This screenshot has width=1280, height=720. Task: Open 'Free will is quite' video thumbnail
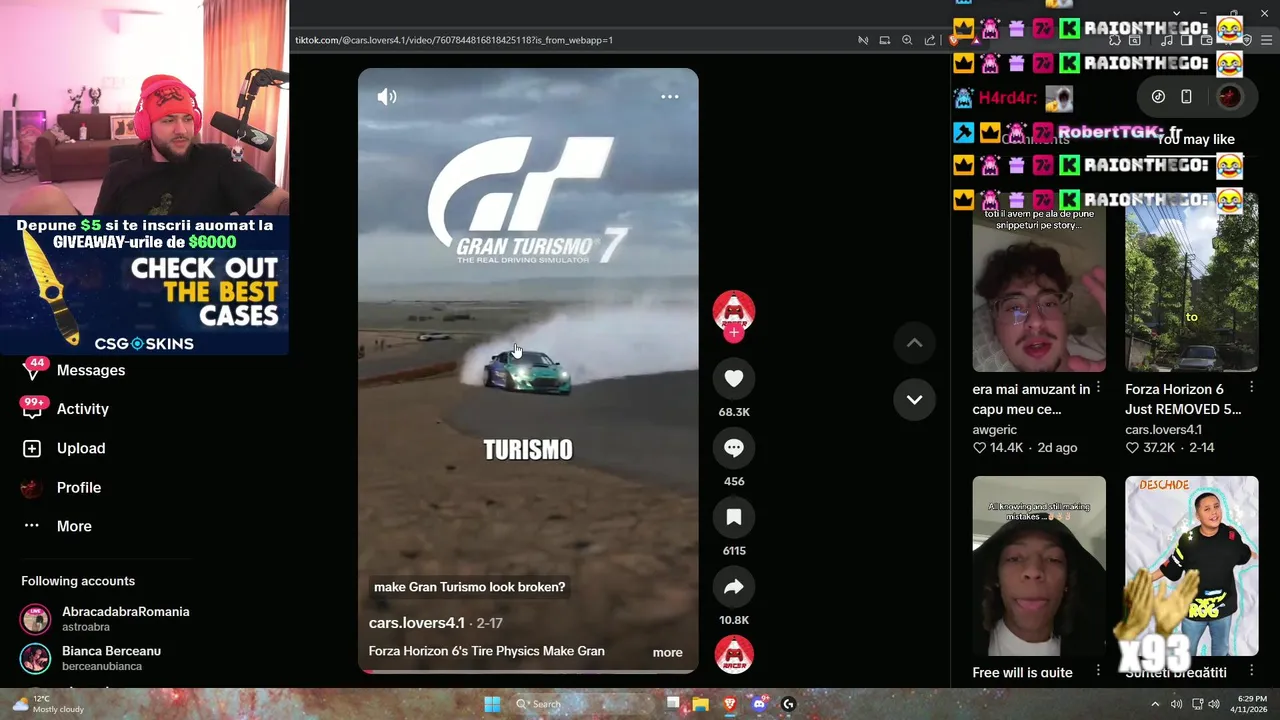click(x=1039, y=566)
